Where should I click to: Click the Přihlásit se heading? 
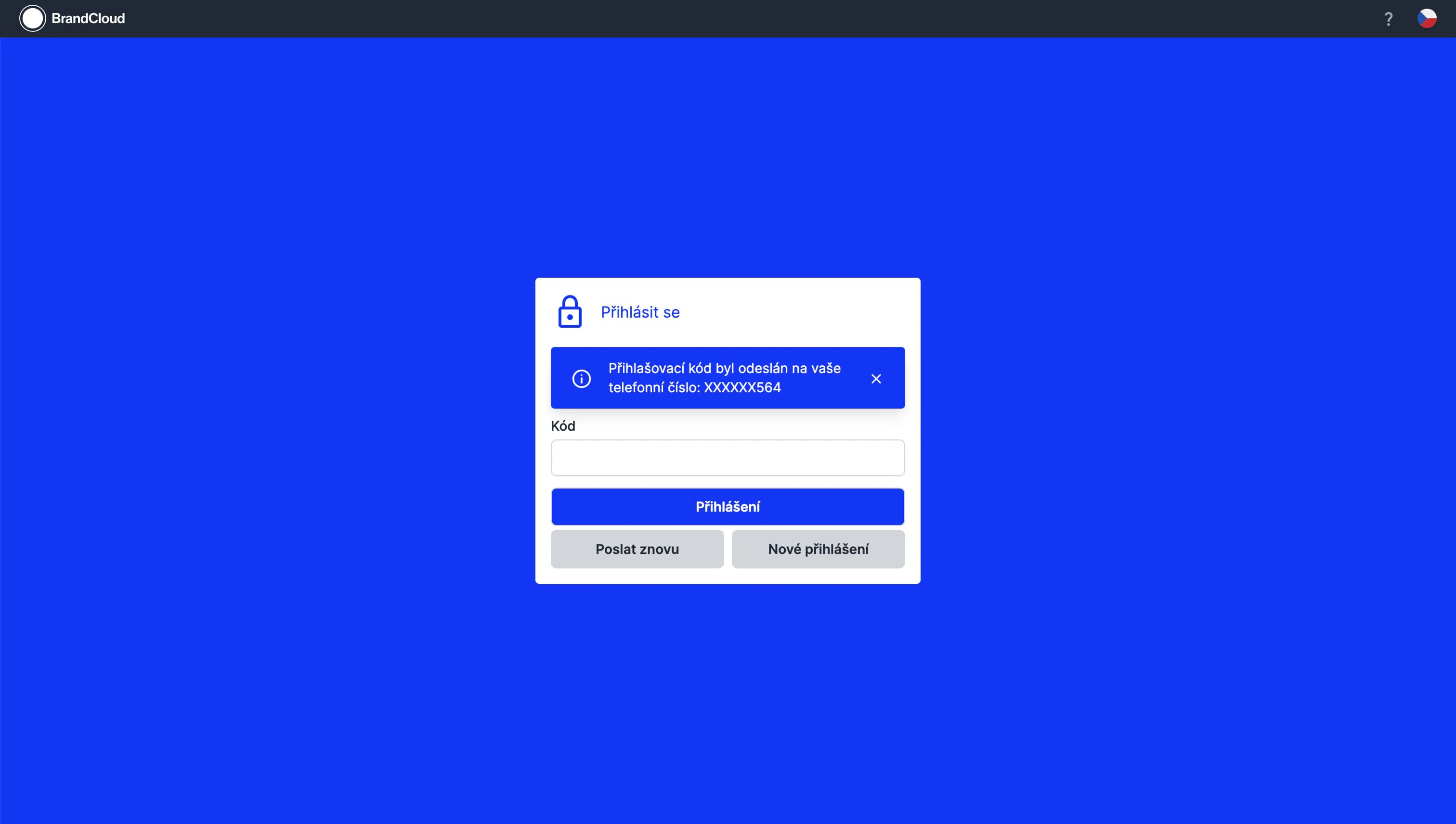click(x=640, y=312)
